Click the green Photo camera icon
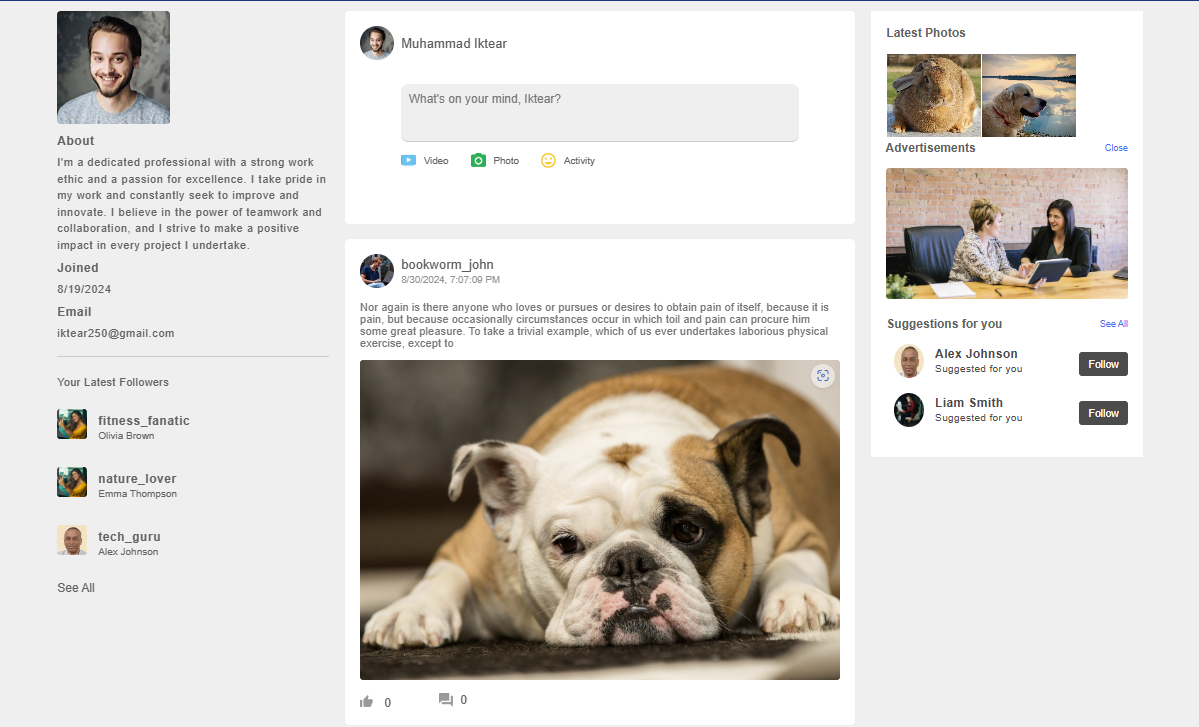The image size is (1199, 727). click(478, 160)
